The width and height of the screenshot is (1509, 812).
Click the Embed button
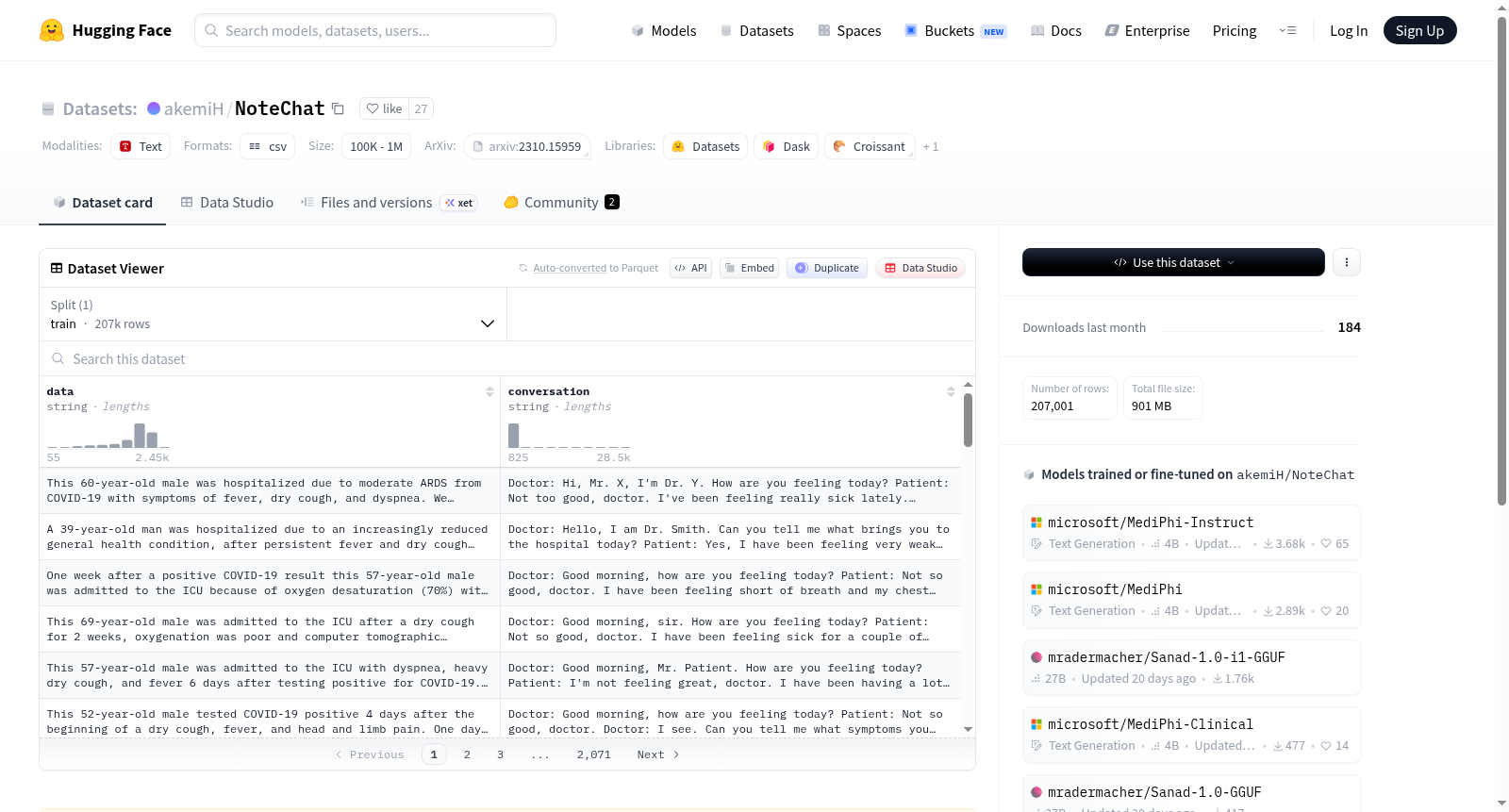(x=750, y=268)
